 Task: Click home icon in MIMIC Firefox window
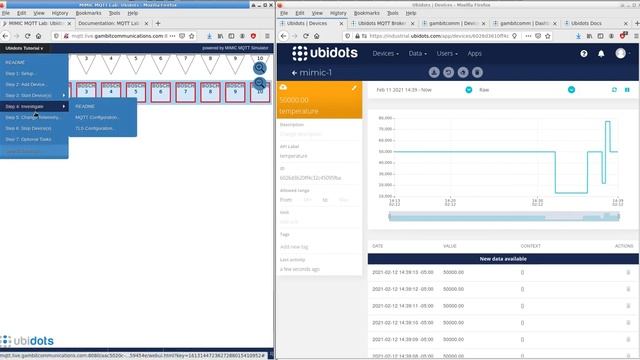coord(38,36)
